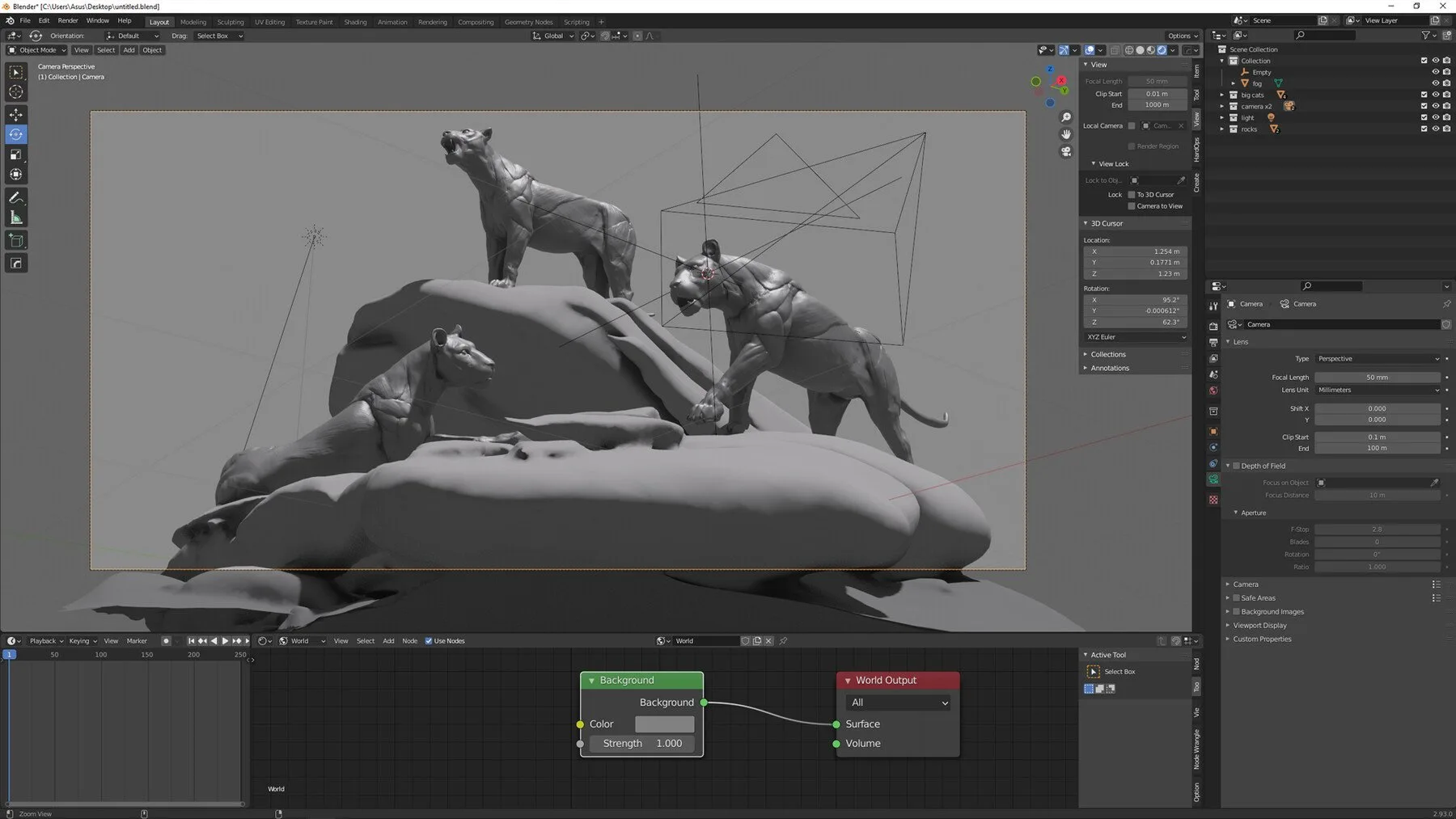Viewport: 1456px width, 819px height.
Task: Click the play animation button
Action: coord(225,641)
